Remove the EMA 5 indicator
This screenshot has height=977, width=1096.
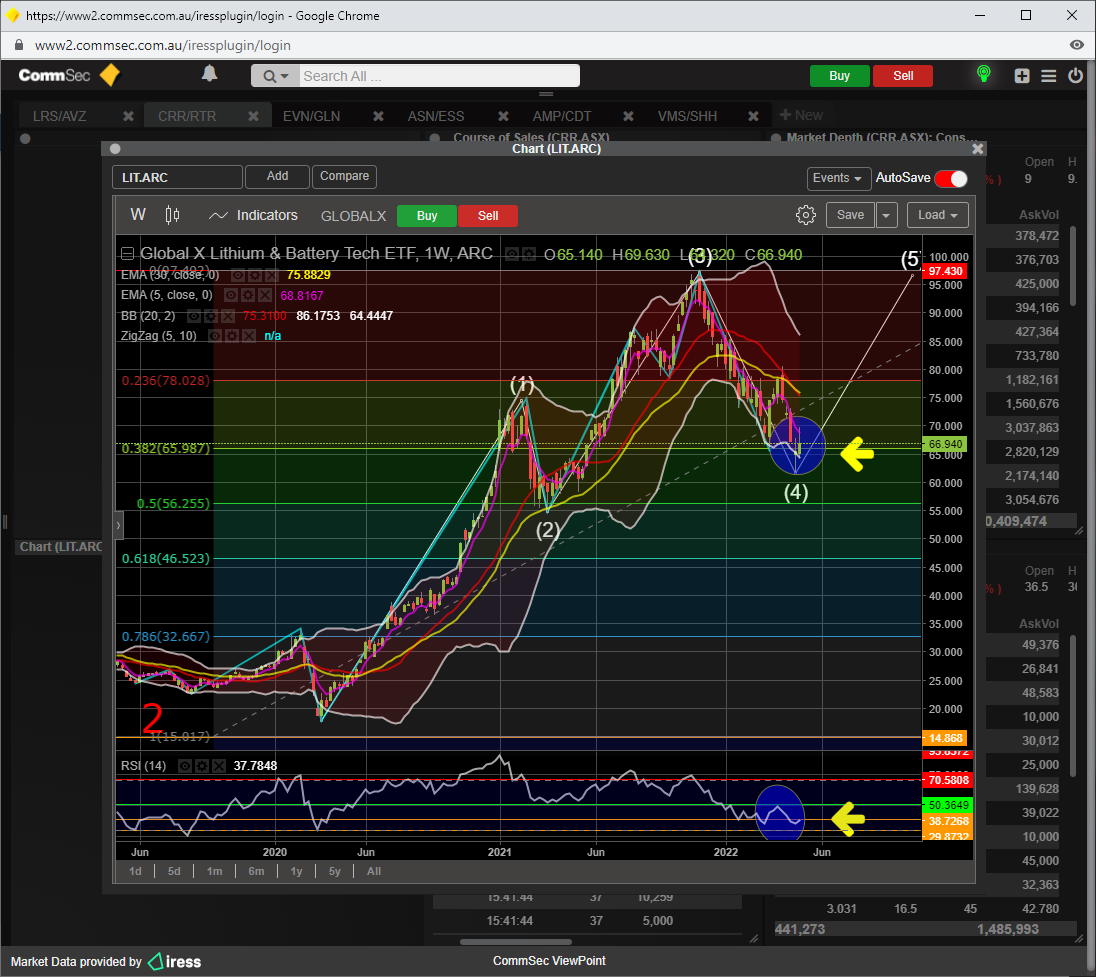point(264,296)
